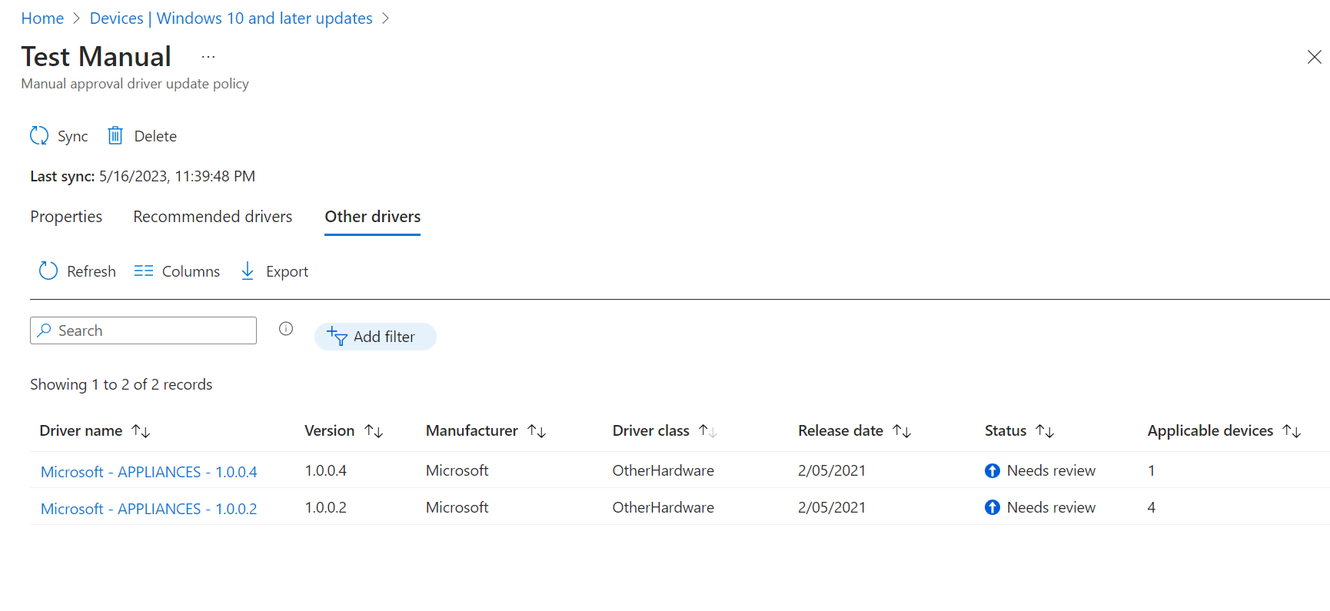The width and height of the screenshot is (1330, 611).
Task: Click the Search input field
Action: pyautogui.click(x=150, y=331)
